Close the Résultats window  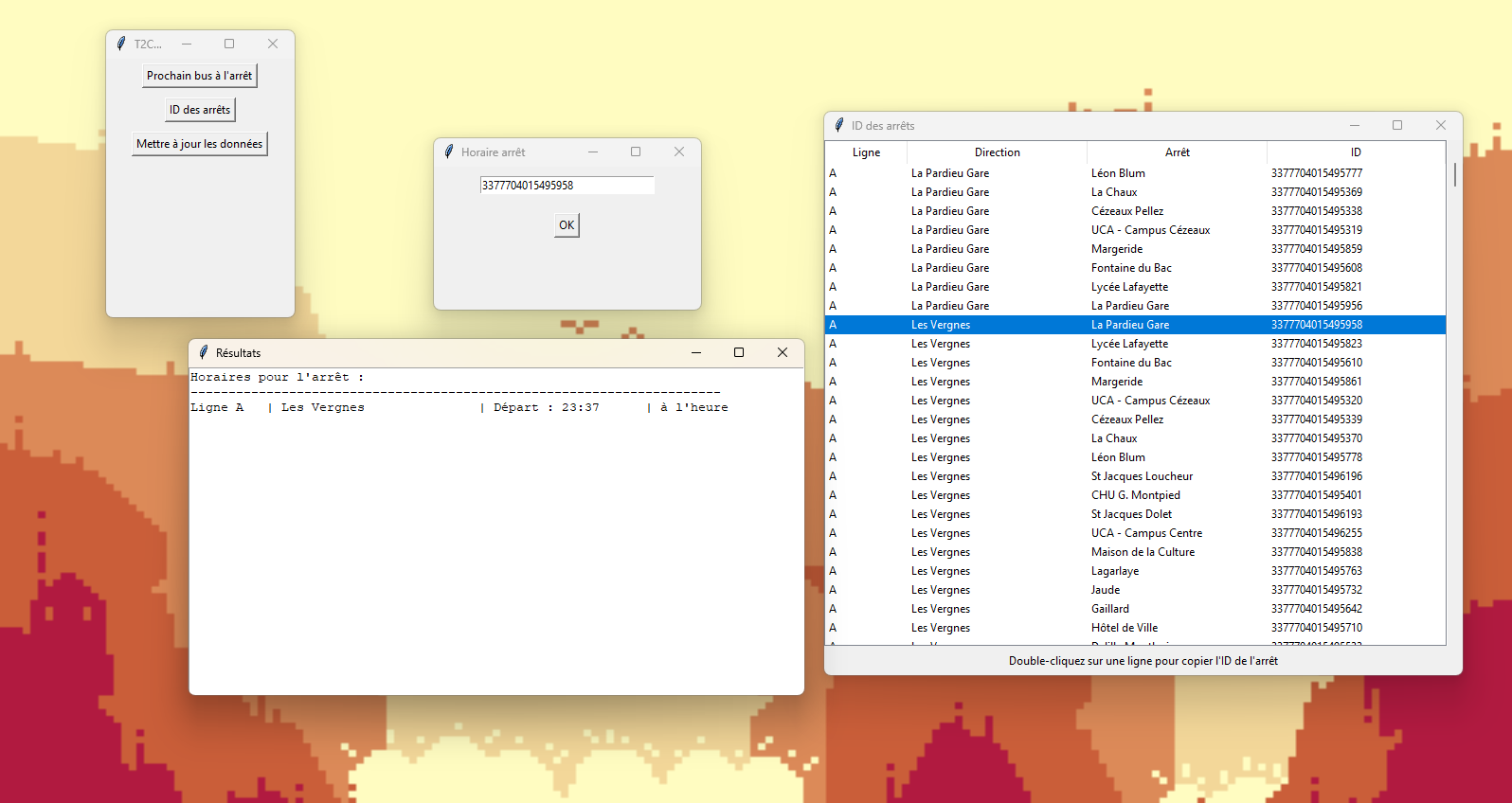[x=783, y=352]
